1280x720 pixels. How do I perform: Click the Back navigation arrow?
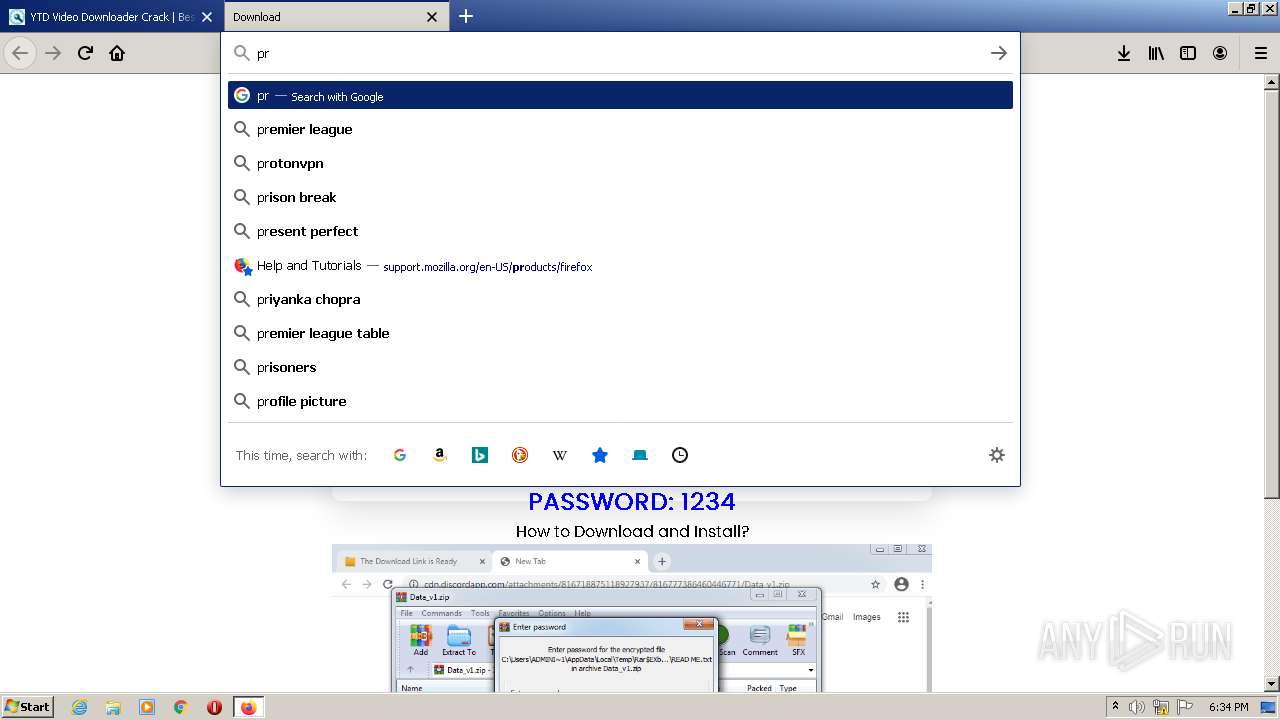click(20, 53)
